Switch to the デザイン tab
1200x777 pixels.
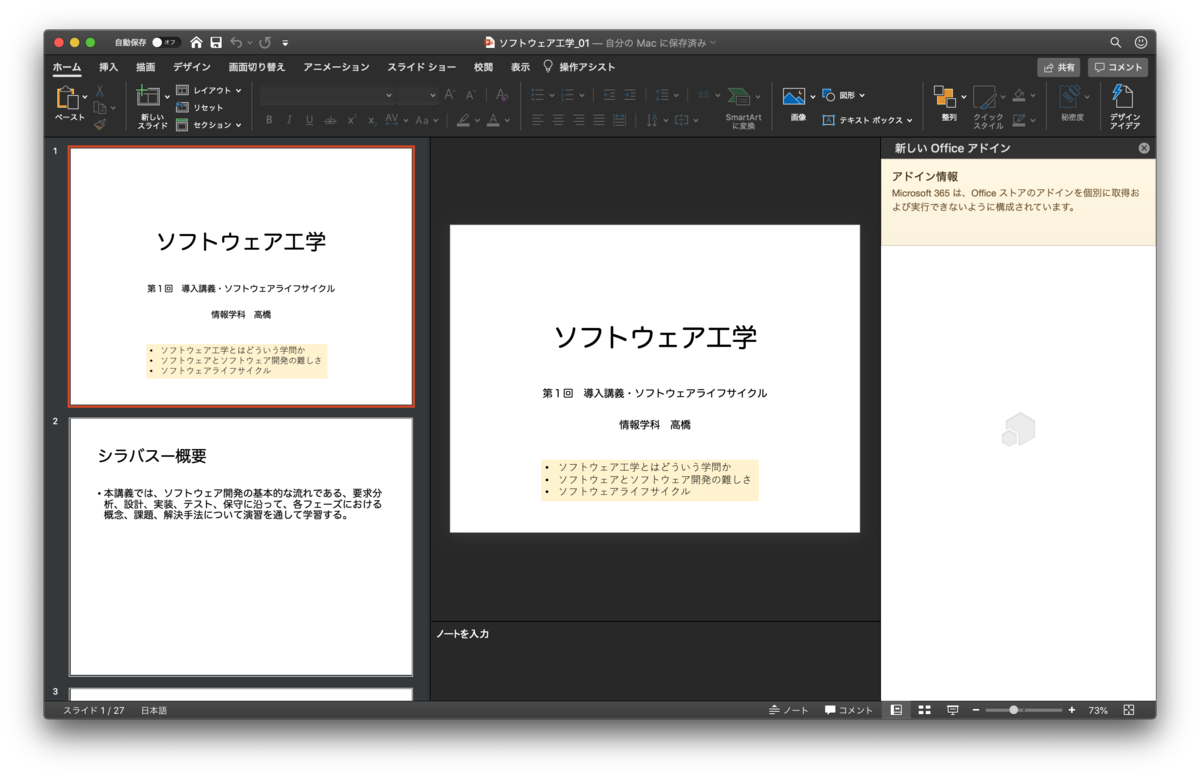(x=192, y=67)
